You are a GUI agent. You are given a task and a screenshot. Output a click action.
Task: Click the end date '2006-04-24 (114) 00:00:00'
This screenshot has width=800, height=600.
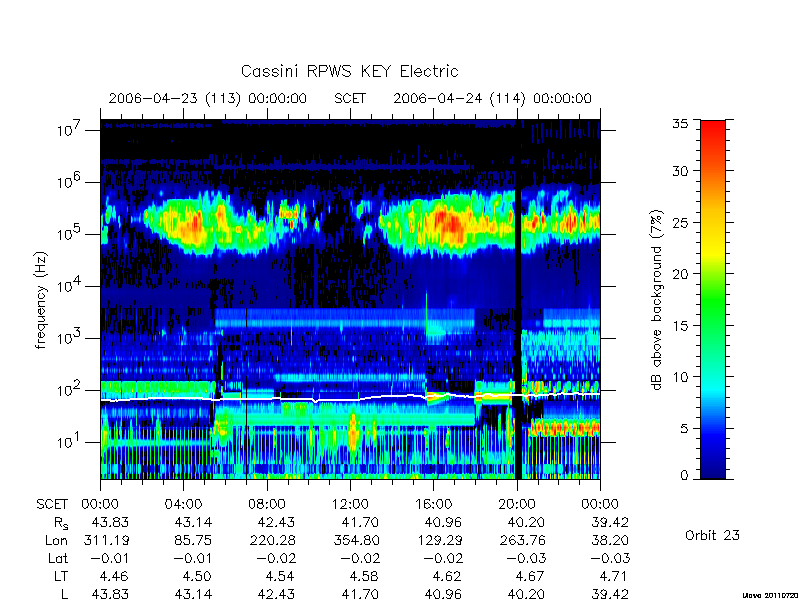coord(492,98)
